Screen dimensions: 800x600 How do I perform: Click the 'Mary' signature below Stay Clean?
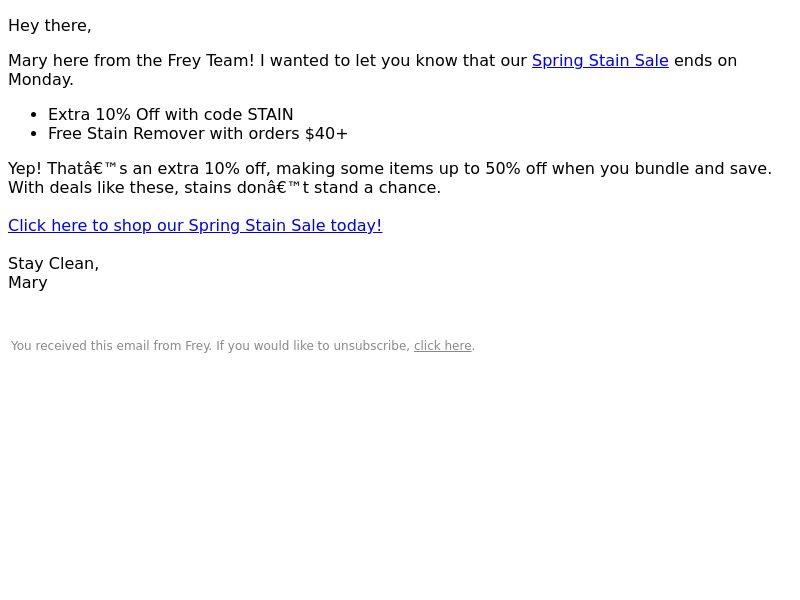(x=28, y=283)
